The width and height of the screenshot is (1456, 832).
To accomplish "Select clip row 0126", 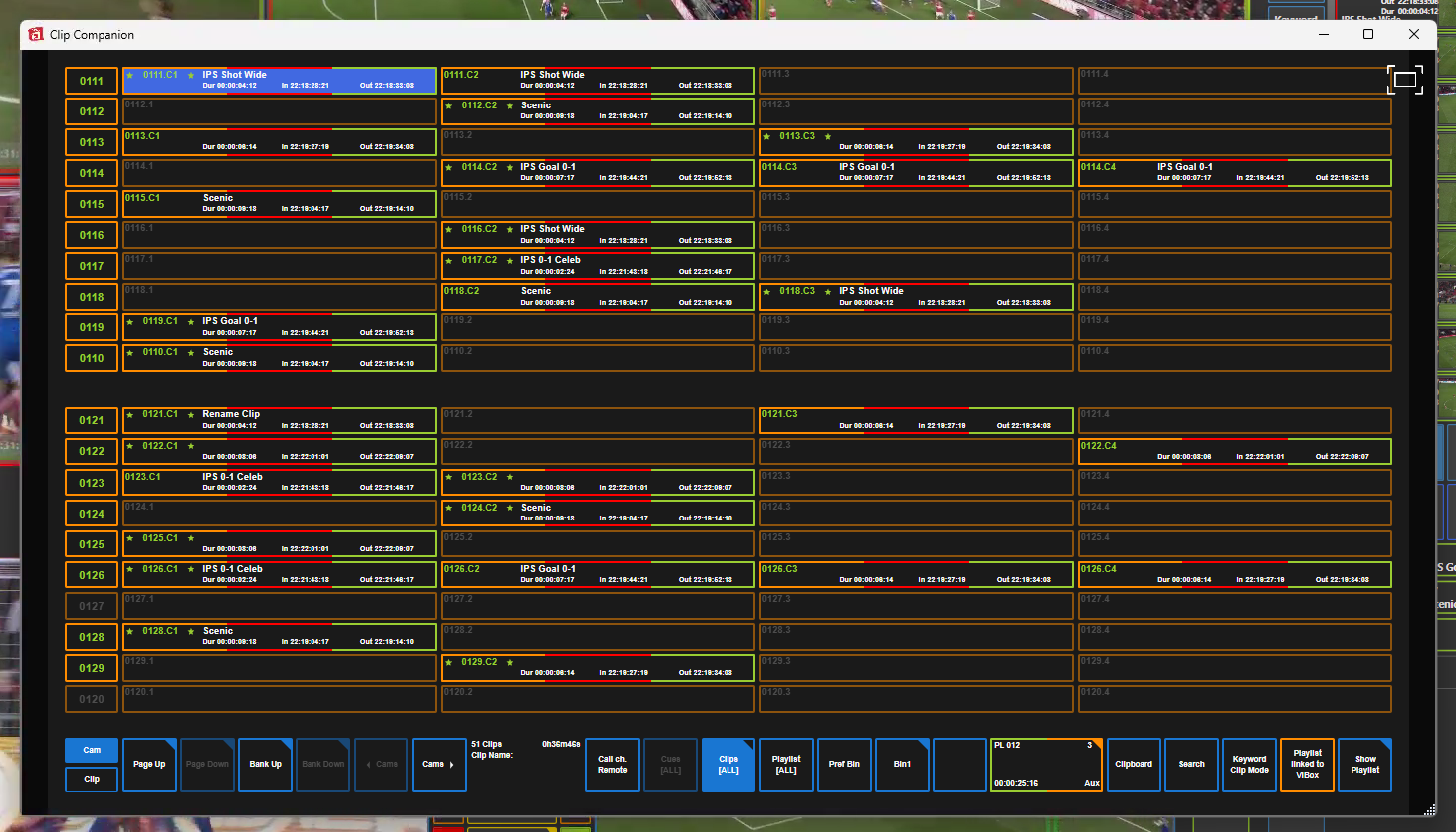I will pyautogui.click(x=92, y=575).
